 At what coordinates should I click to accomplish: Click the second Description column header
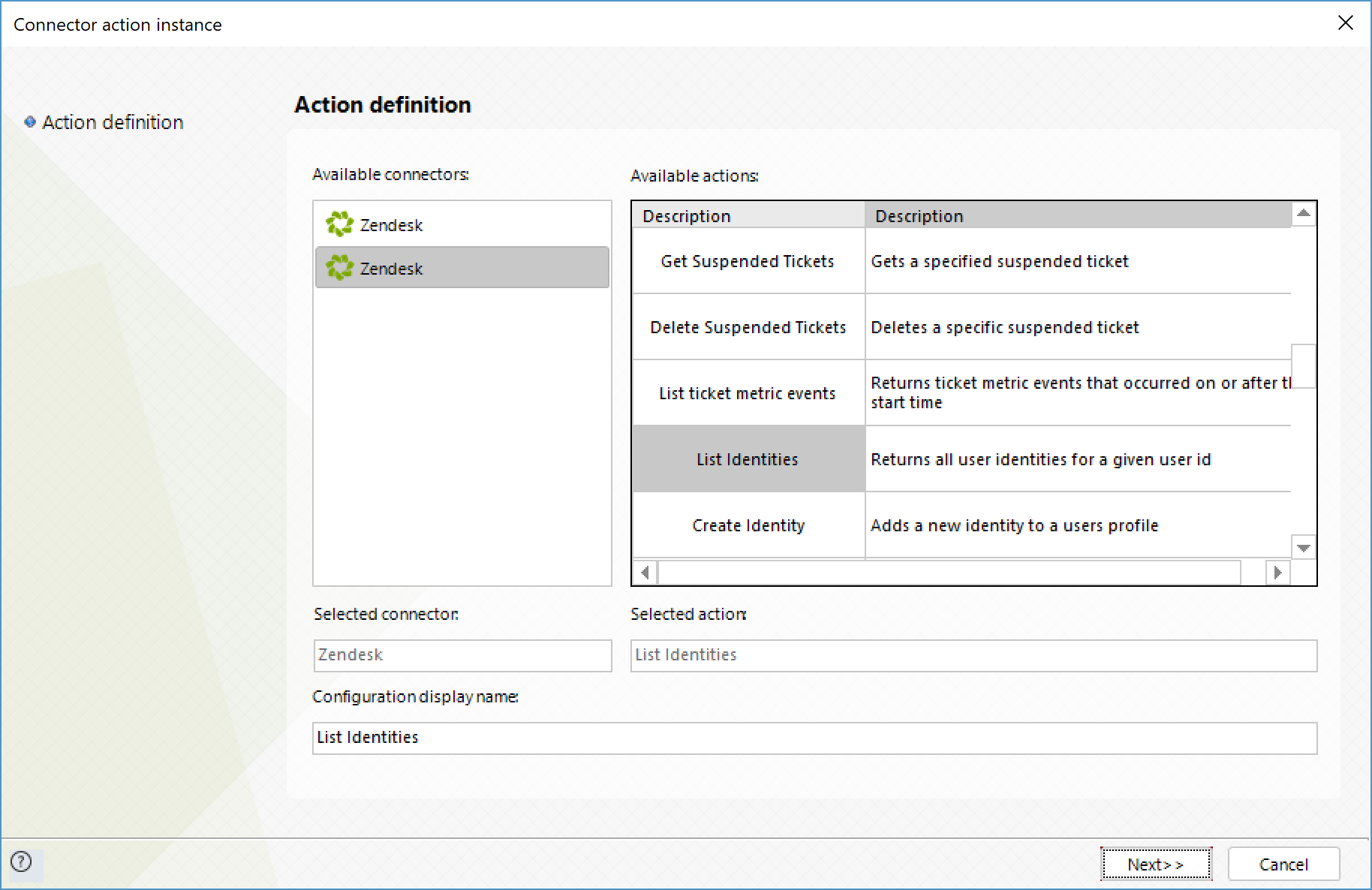pos(1078,216)
